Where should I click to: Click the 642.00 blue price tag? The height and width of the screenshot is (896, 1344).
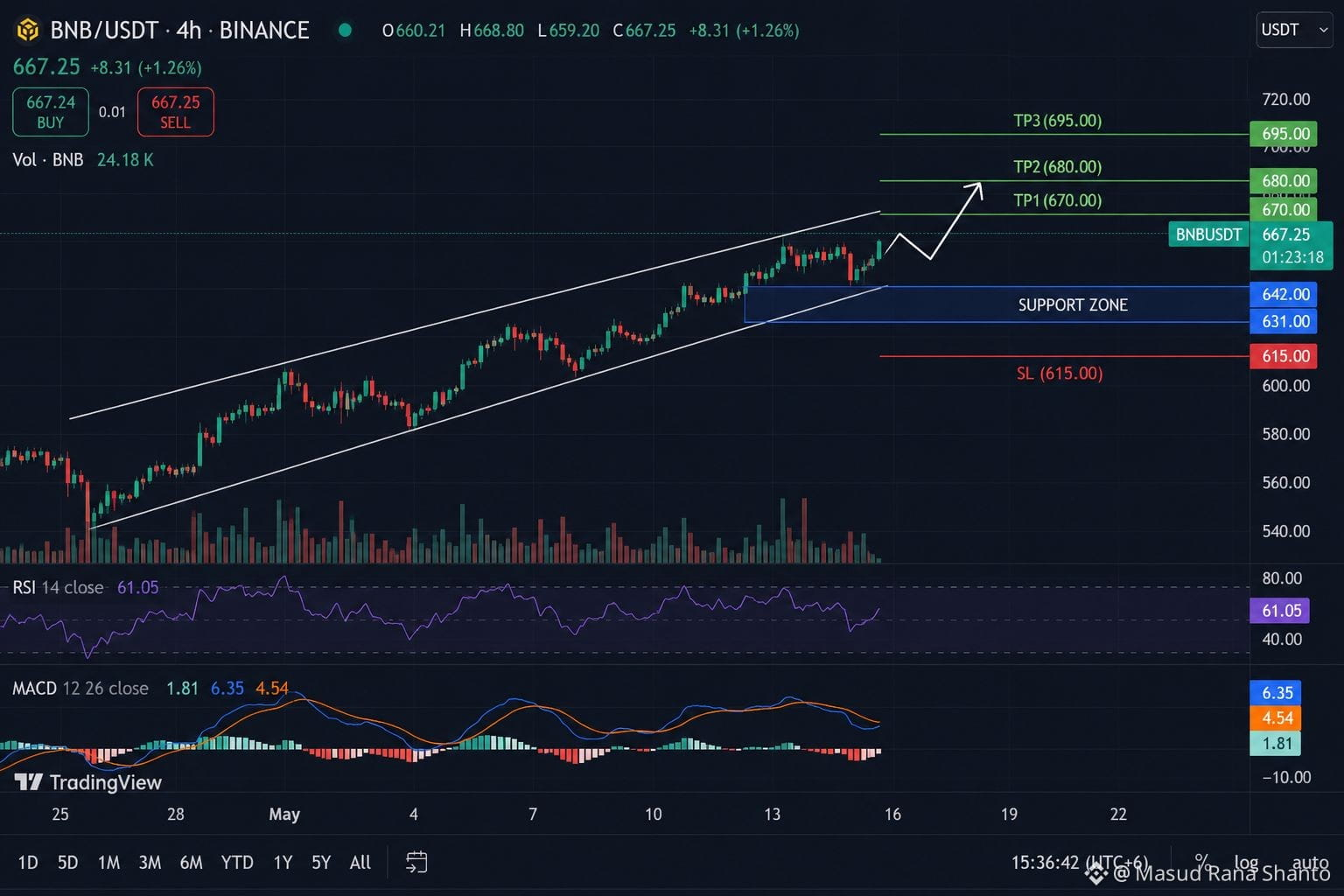click(1285, 294)
